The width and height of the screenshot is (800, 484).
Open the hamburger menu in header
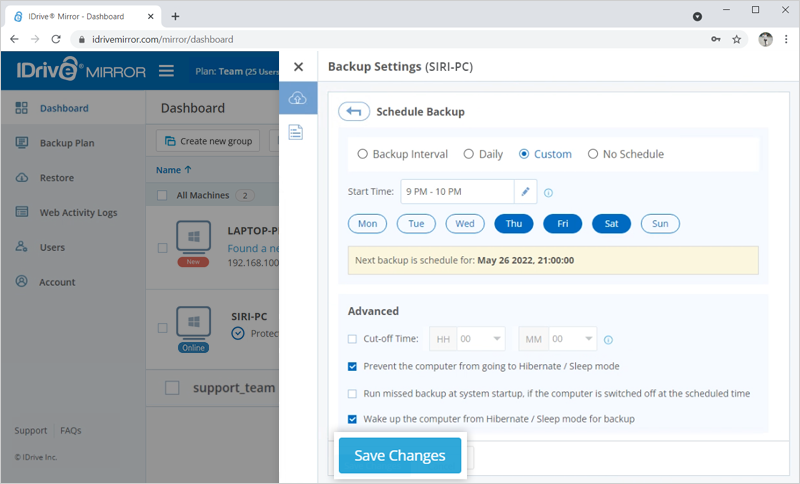[166, 71]
